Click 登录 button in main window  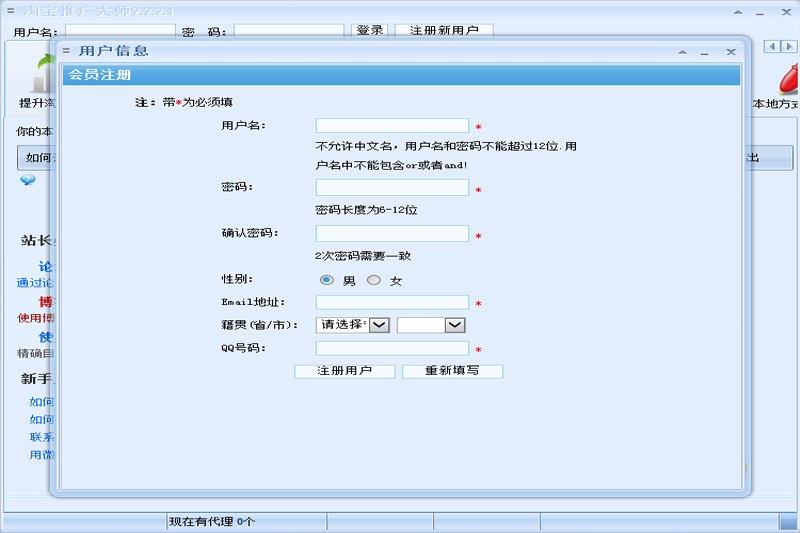click(369, 31)
